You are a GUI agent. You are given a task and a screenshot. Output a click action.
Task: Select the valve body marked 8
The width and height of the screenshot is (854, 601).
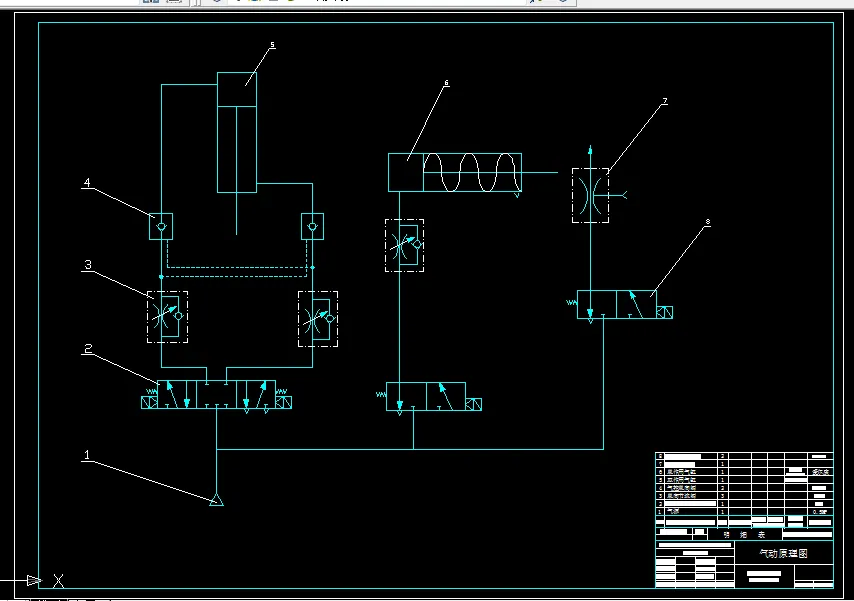[617, 305]
